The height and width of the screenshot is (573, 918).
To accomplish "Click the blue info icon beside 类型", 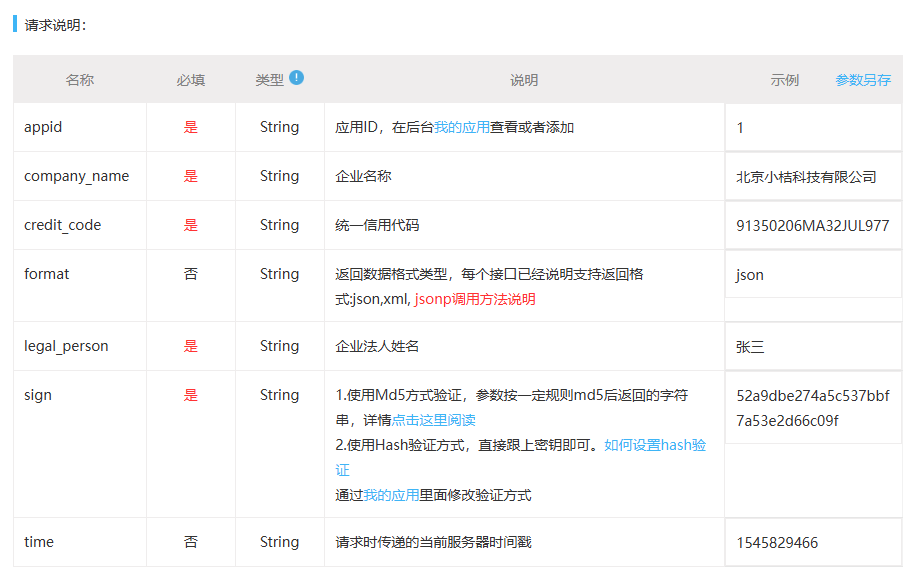I will (x=296, y=77).
